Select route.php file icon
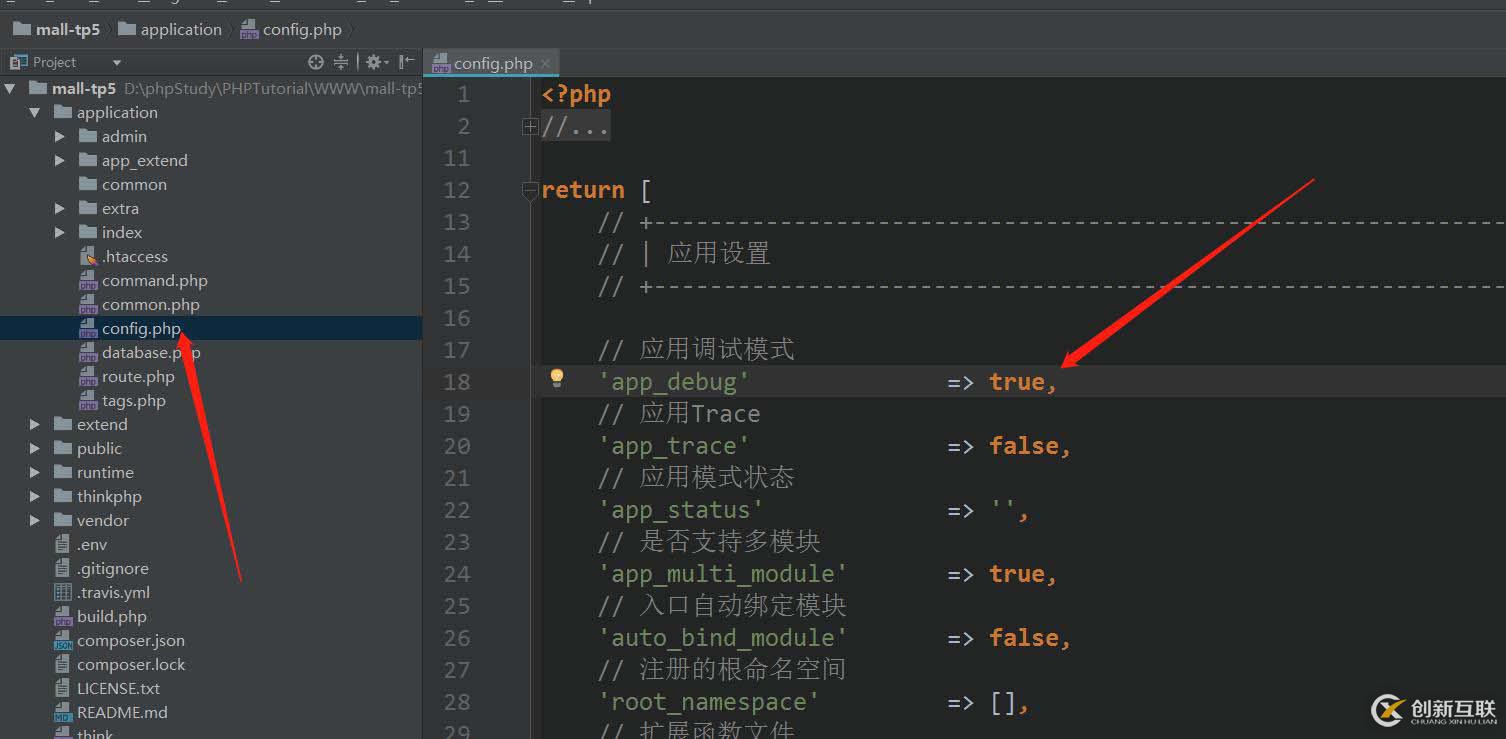Image resolution: width=1506 pixels, height=739 pixels. tap(87, 377)
